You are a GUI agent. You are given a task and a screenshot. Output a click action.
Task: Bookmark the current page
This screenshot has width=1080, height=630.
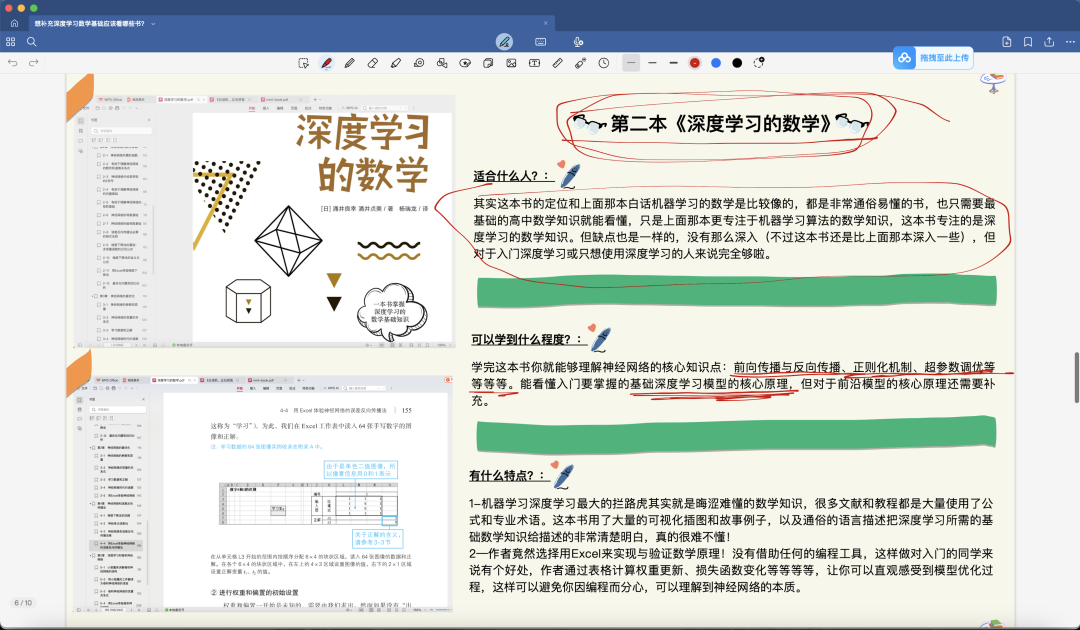click(x=1028, y=42)
